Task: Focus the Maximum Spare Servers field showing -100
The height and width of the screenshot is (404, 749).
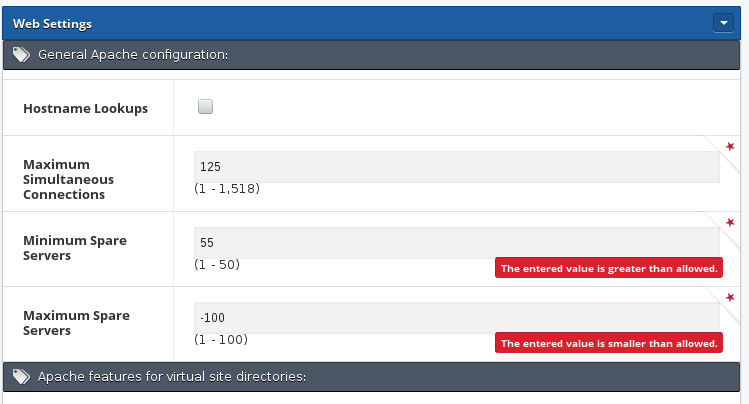Action: pos(457,318)
